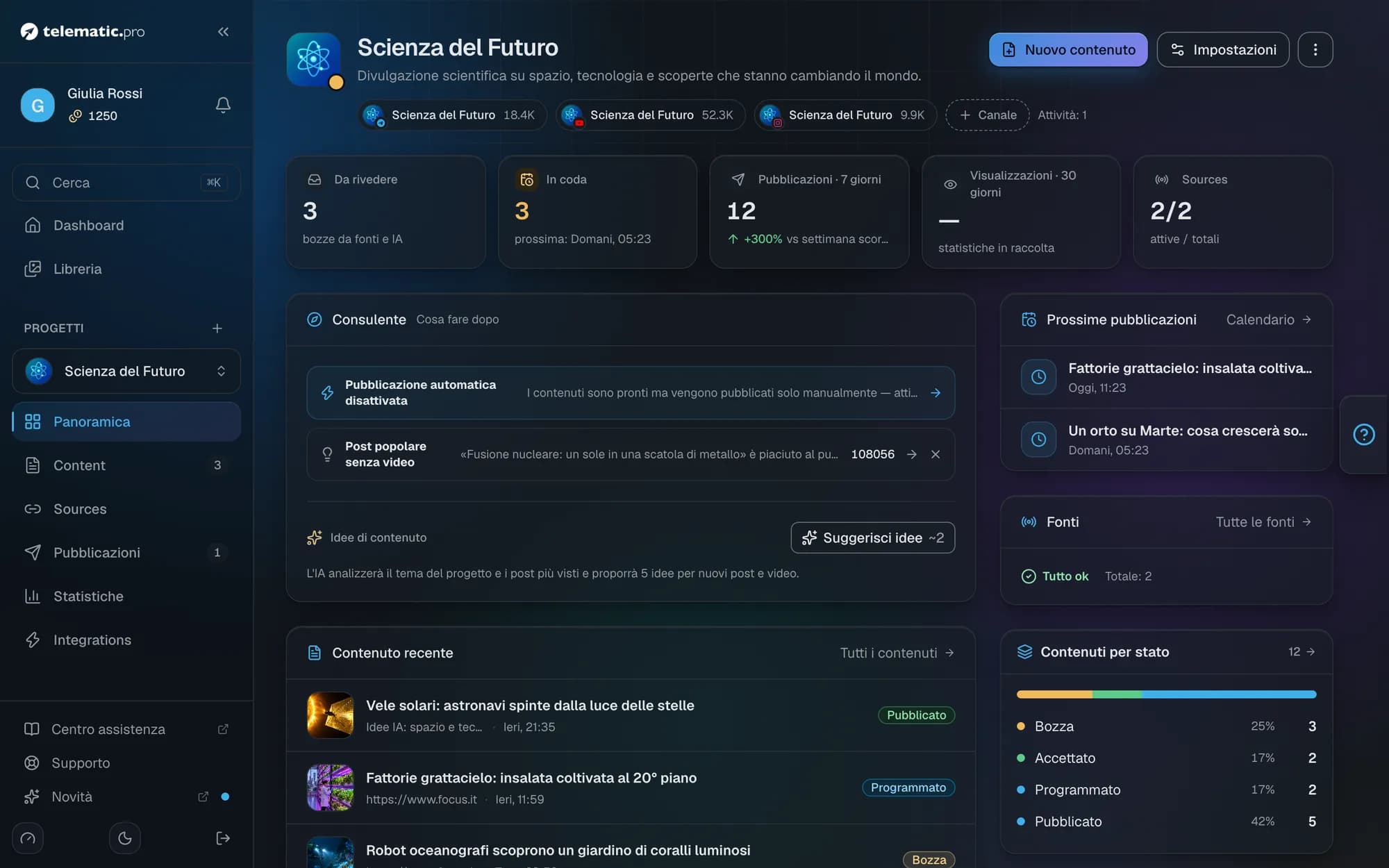Open Pubblicazioni section
The width and height of the screenshot is (1389, 868).
(126, 553)
